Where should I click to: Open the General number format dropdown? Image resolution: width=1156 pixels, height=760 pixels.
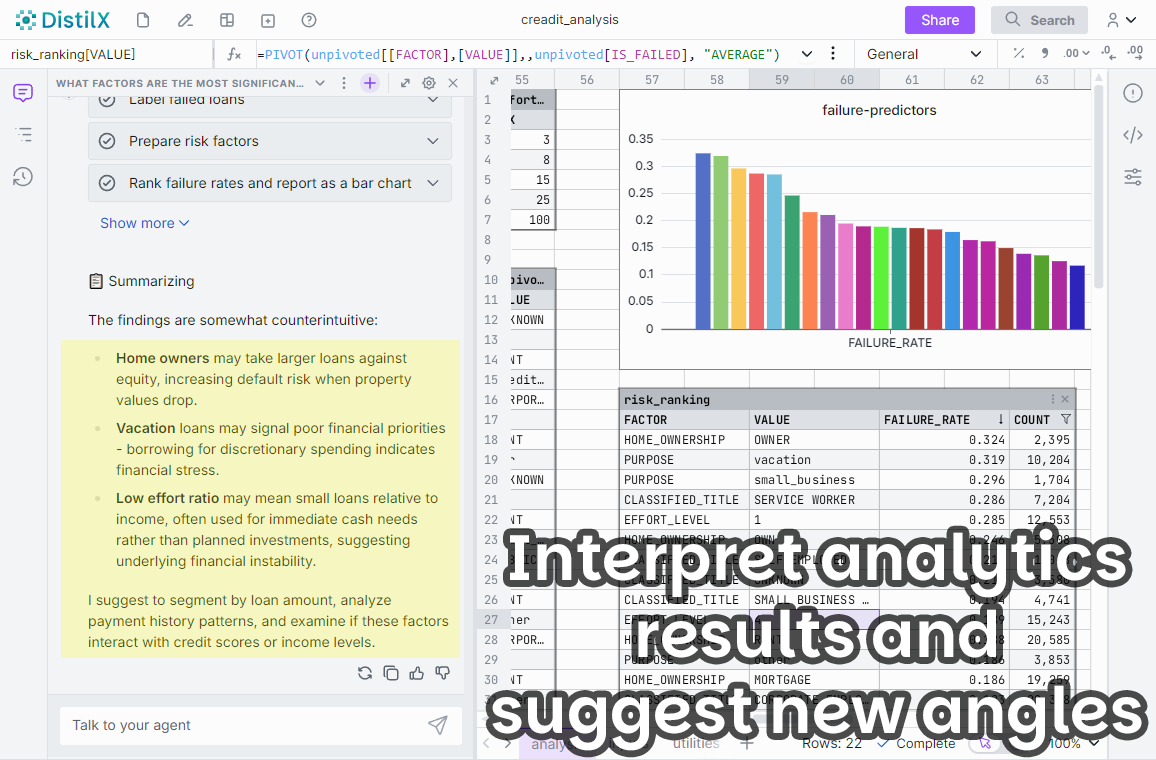coord(923,54)
